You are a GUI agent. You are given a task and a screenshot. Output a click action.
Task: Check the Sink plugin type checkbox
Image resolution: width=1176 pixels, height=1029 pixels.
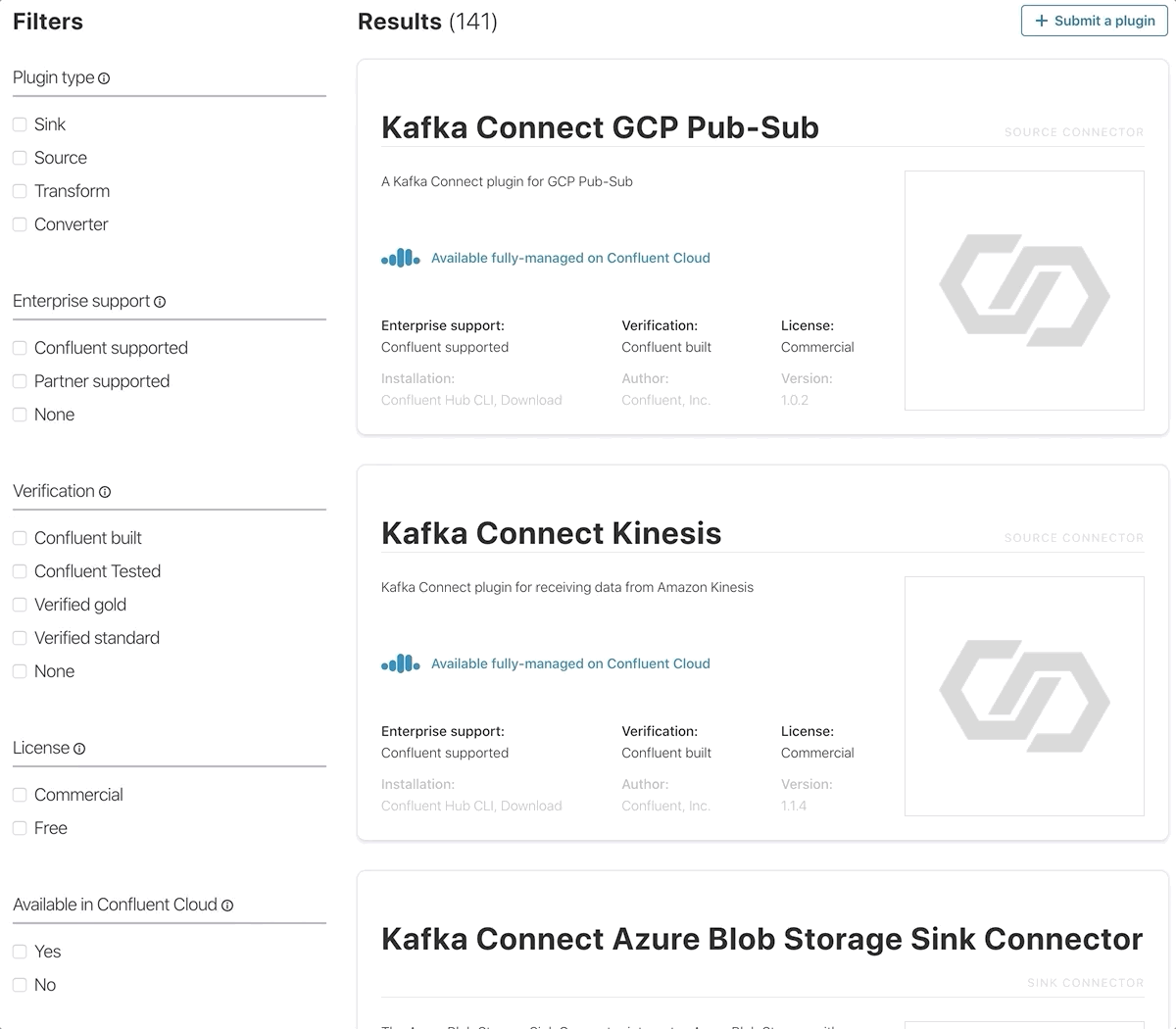tap(20, 124)
